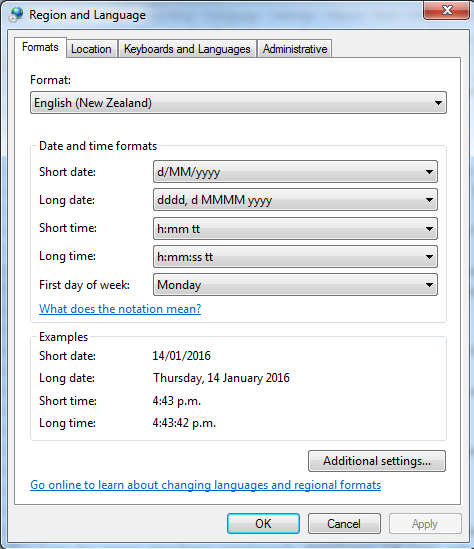Select the example short date 14/01/2016
The image size is (474, 549).
[x=182, y=356]
